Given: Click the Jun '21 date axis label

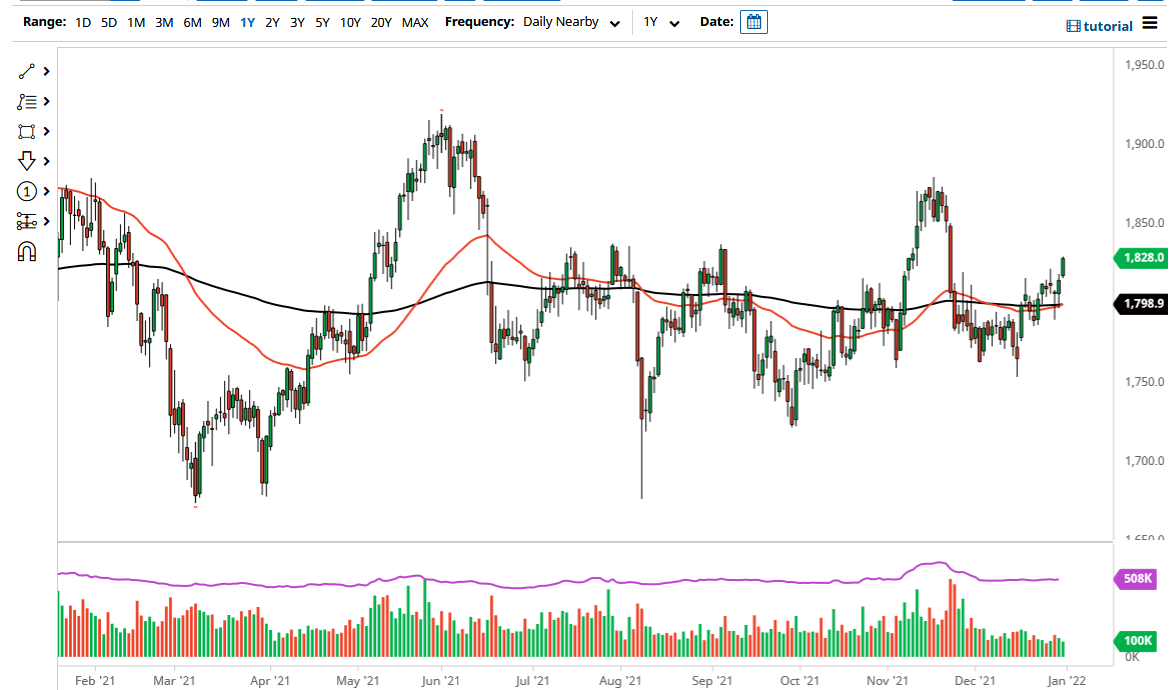Looking at the screenshot, I should [x=440, y=680].
